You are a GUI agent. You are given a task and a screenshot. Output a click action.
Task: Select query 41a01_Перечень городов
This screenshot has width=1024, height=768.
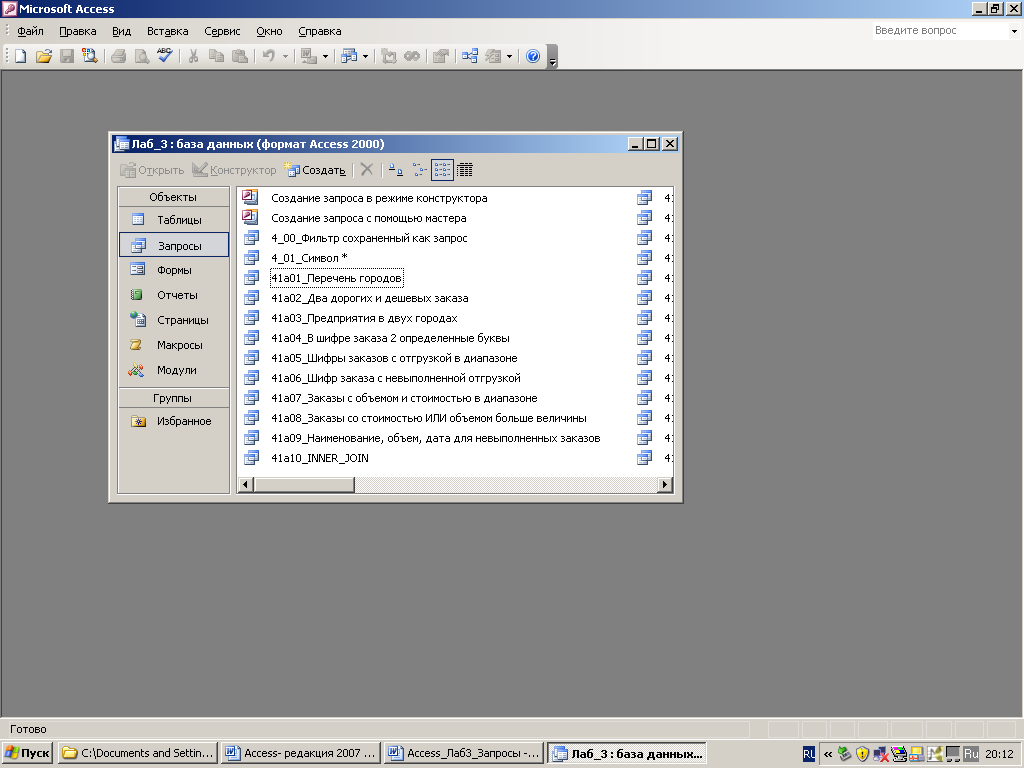[x=336, y=278]
